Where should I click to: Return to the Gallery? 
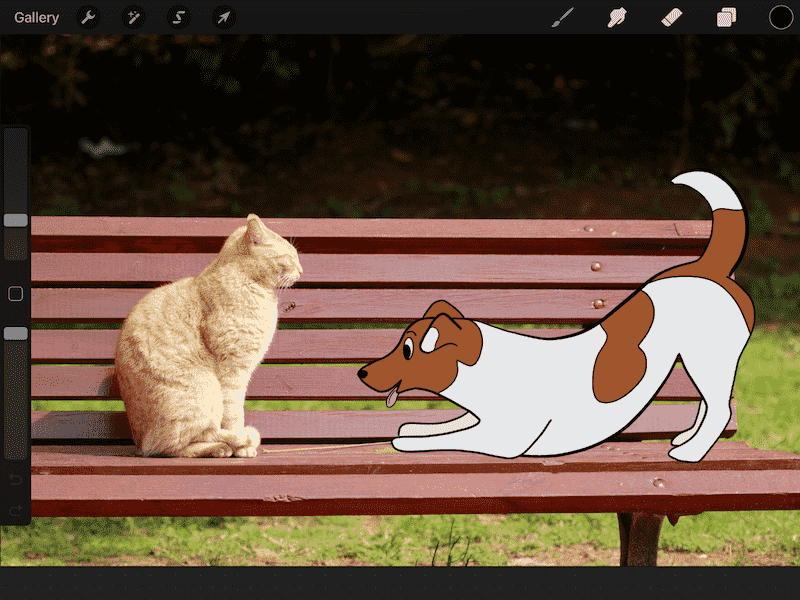point(36,18)
